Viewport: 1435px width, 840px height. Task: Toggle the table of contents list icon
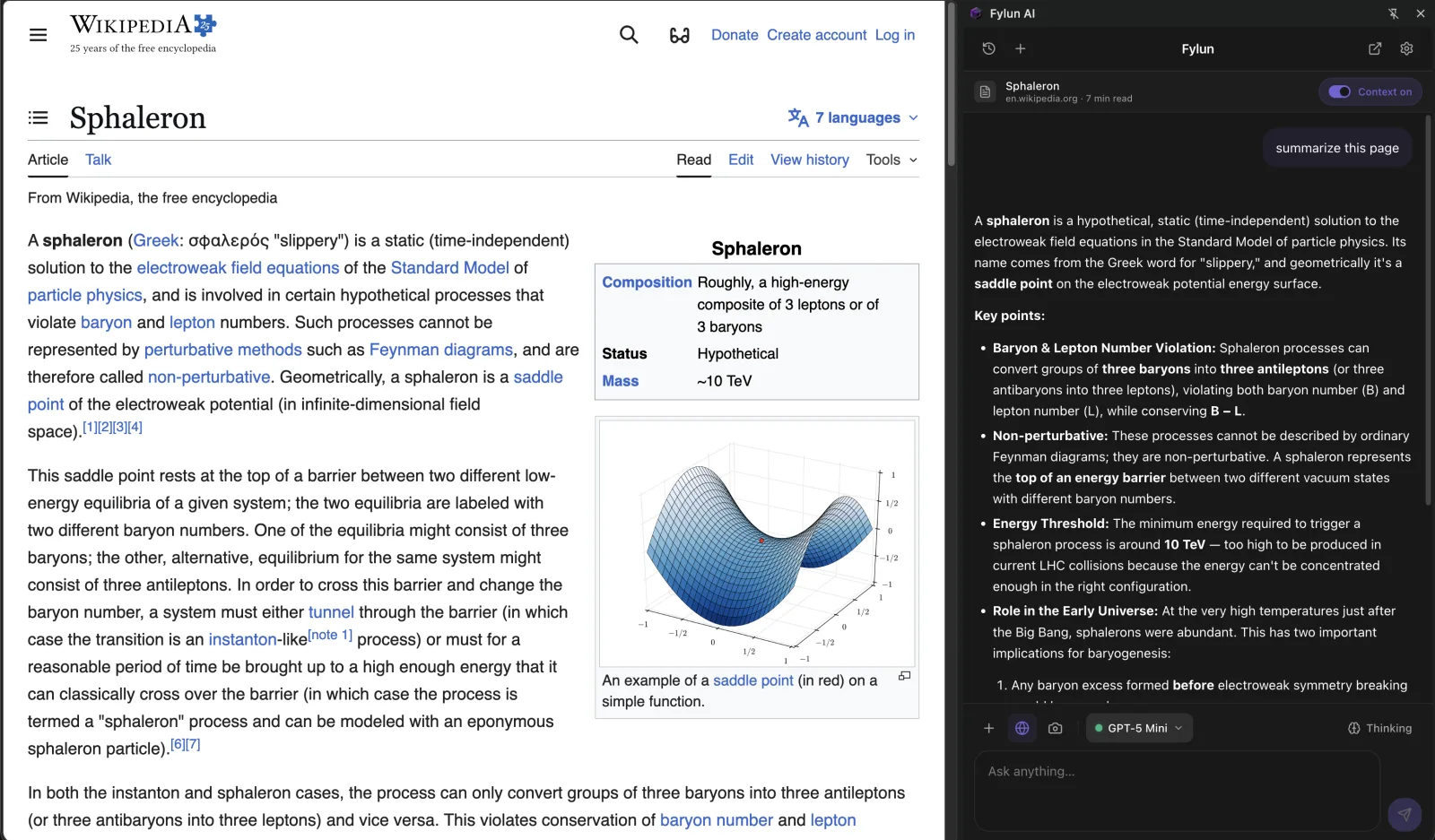pos(38,117)
